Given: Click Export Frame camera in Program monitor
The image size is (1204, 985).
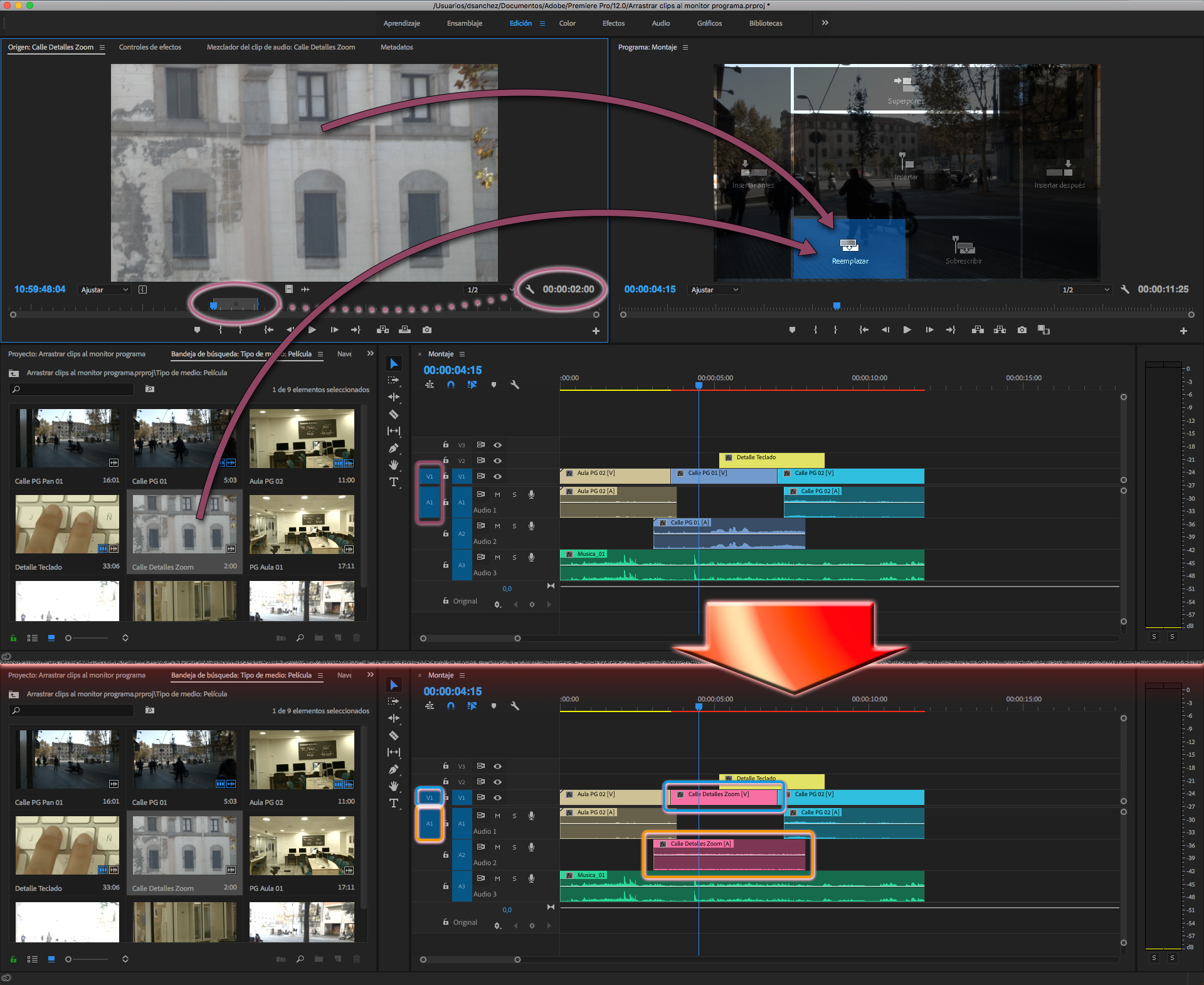Looking at the screenshot, I should point(1022,330).
